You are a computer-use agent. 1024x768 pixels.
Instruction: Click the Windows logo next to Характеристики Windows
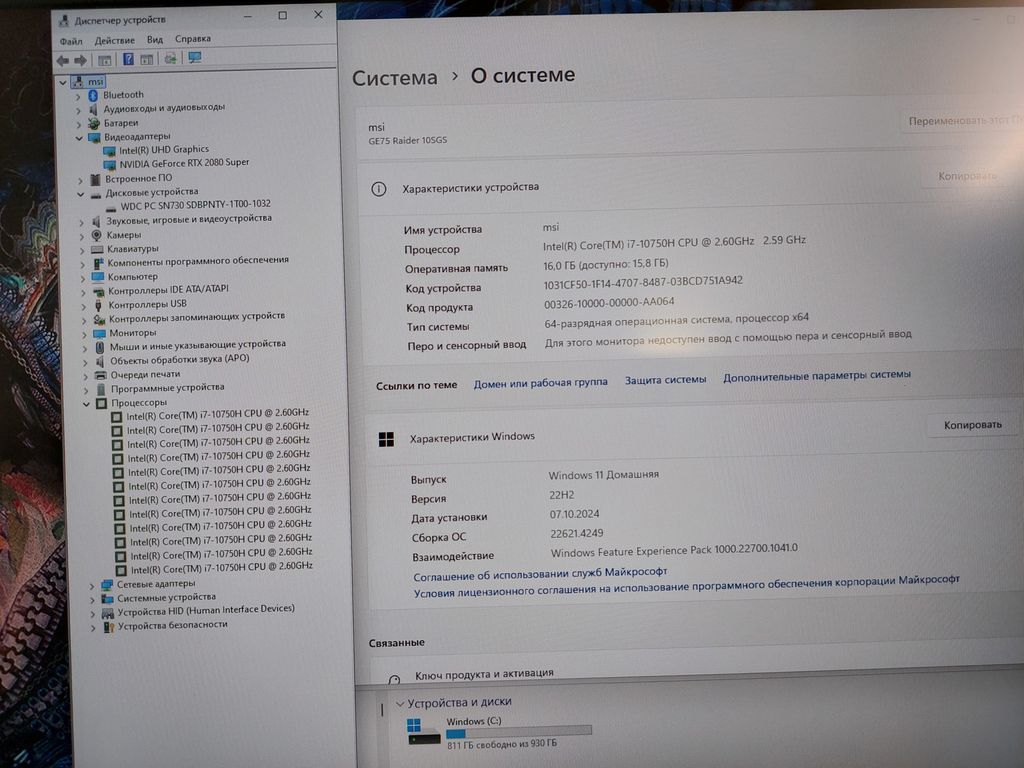(x=385, y=439)
